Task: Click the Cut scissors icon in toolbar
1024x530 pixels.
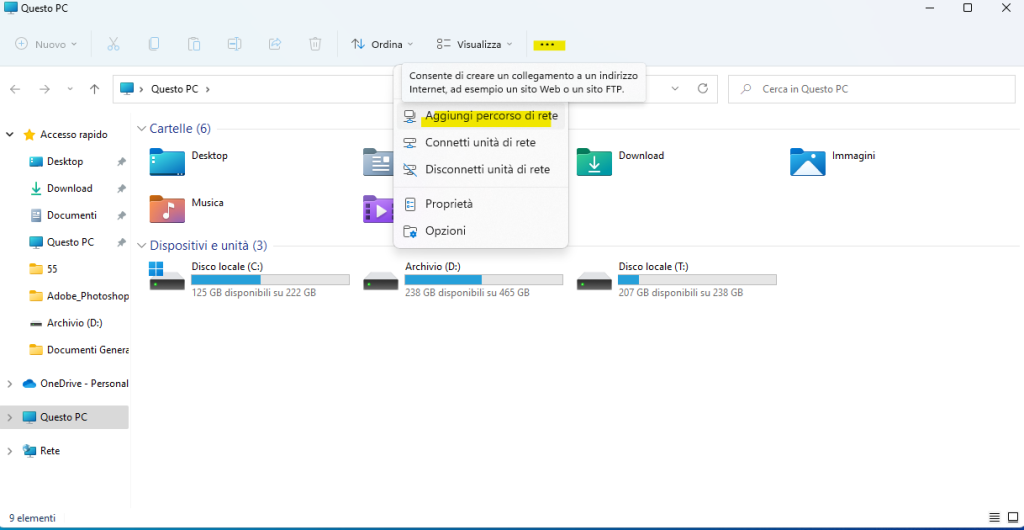Action: click(x=113, y=44)
